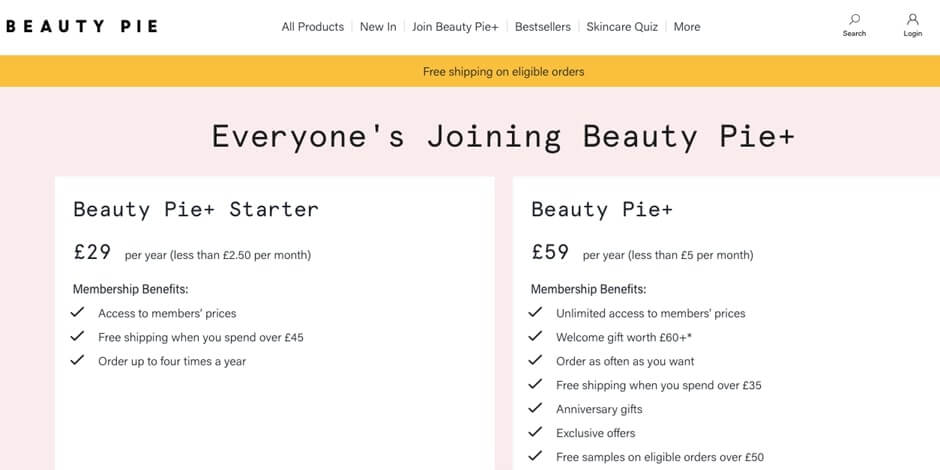
Task: Click the 'Exclusive offers' benefit text
Action: point(595,433)
